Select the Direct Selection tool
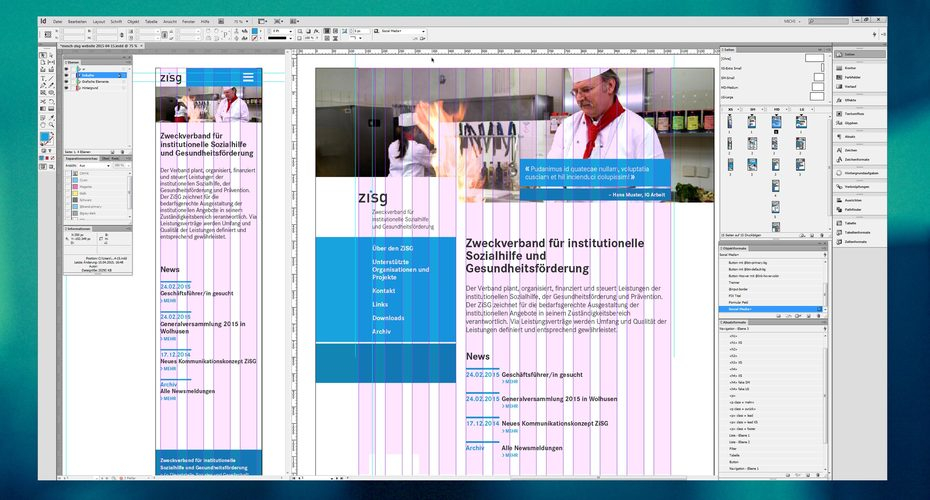The width and height of the screenshot is (930, 500). pos(50,56)
